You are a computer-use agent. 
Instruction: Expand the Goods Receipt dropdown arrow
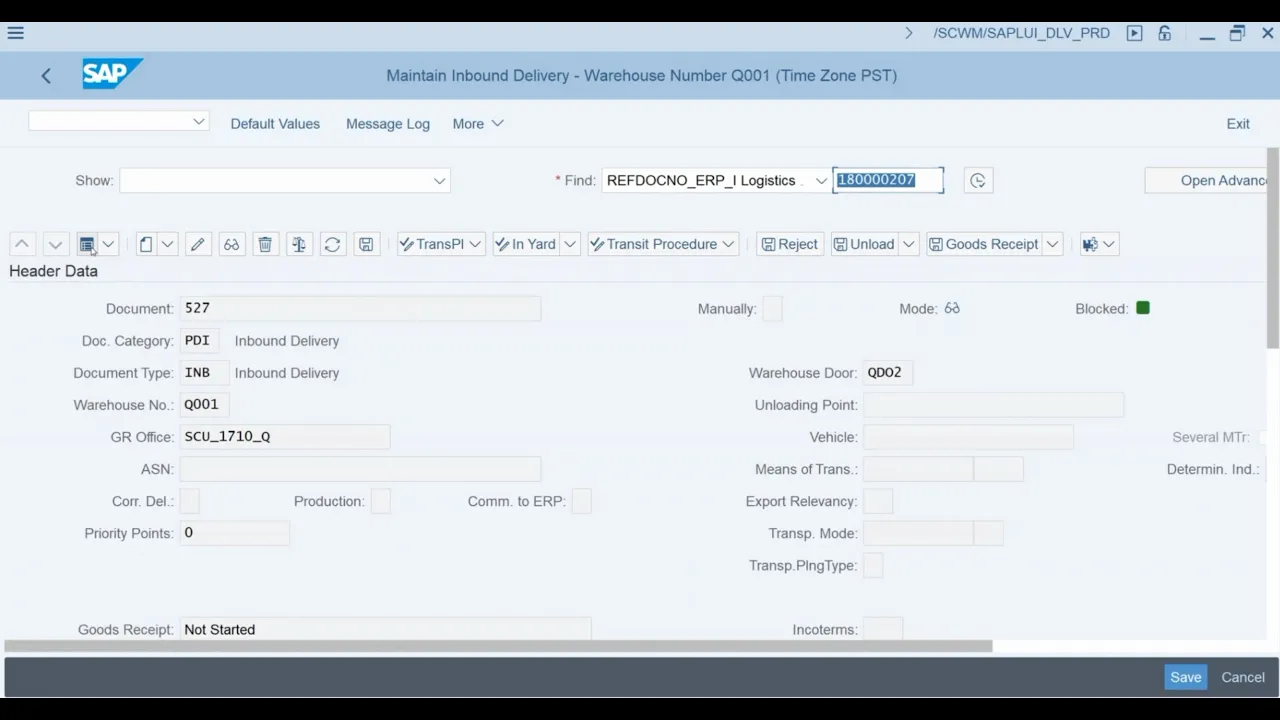(1052, 244)
